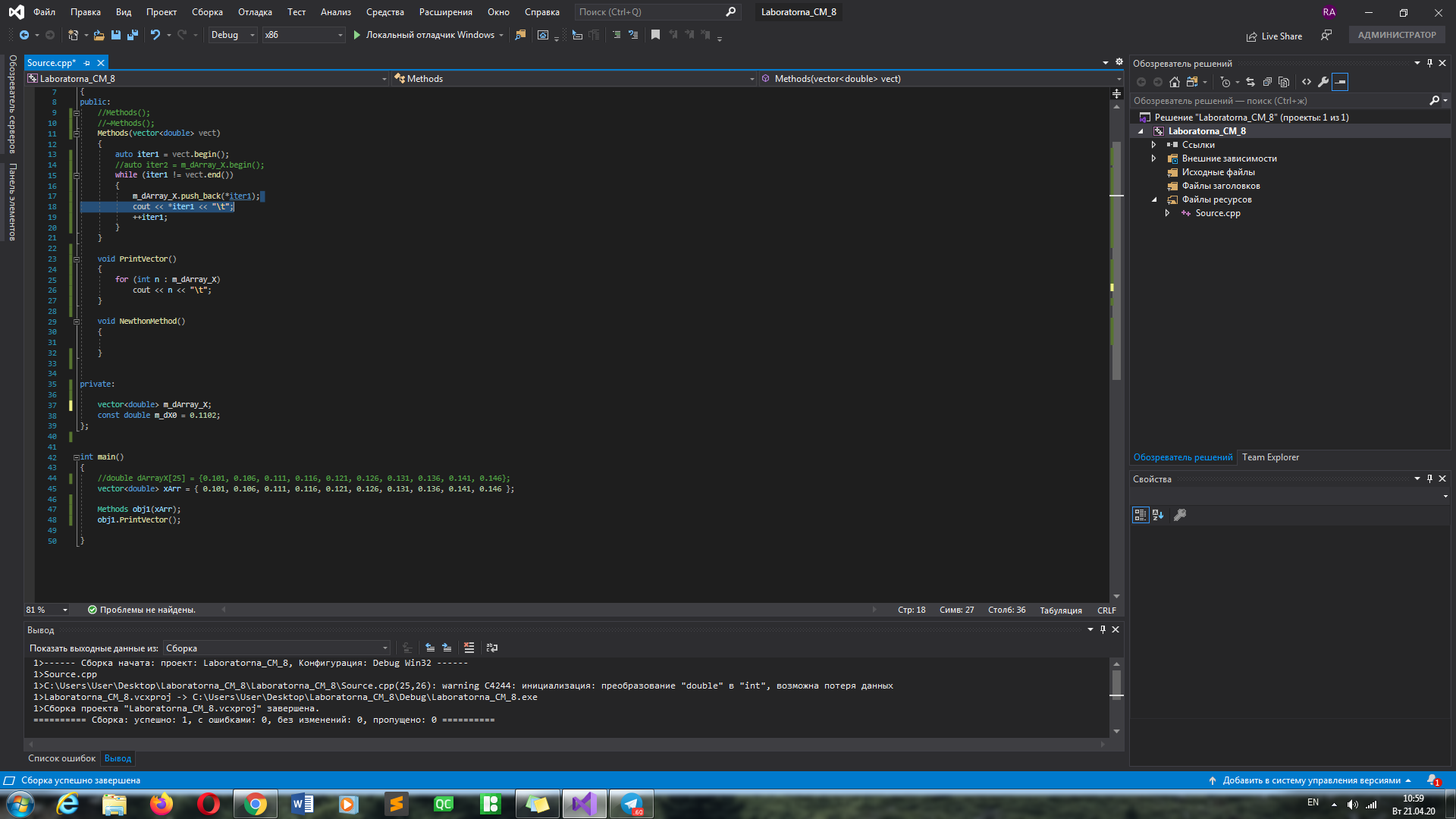Enable Show All Files in Solution Explorer

(1284, 82)
